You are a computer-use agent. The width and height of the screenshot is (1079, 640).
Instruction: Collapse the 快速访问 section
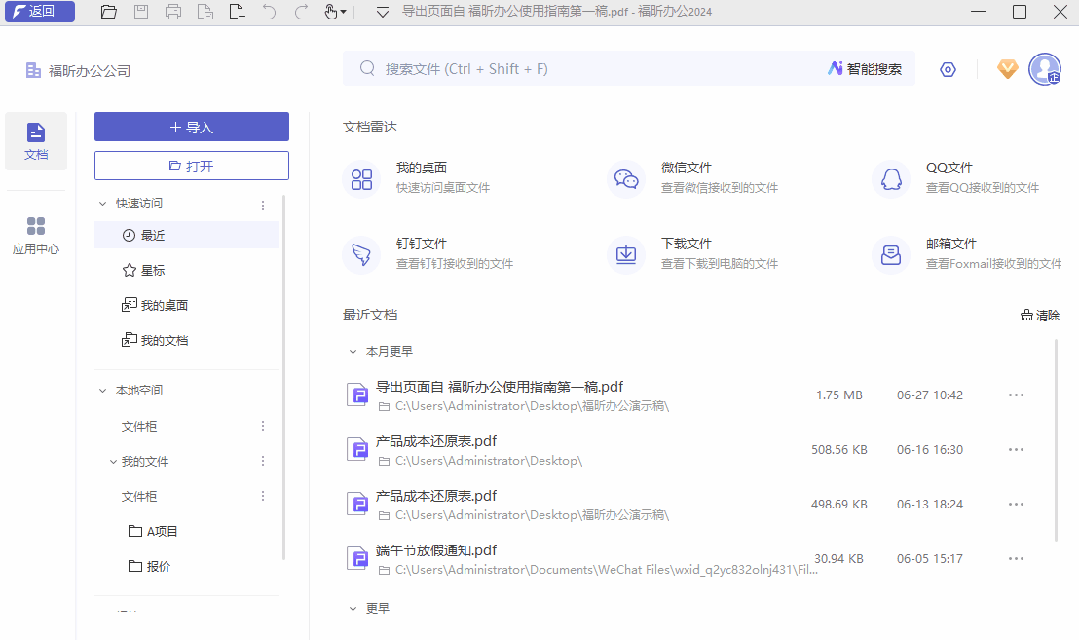click(x=101, y=203)
